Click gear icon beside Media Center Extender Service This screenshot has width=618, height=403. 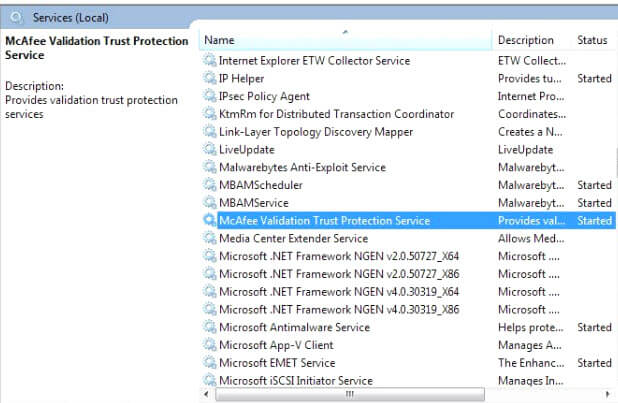click(x=209, y=238)
